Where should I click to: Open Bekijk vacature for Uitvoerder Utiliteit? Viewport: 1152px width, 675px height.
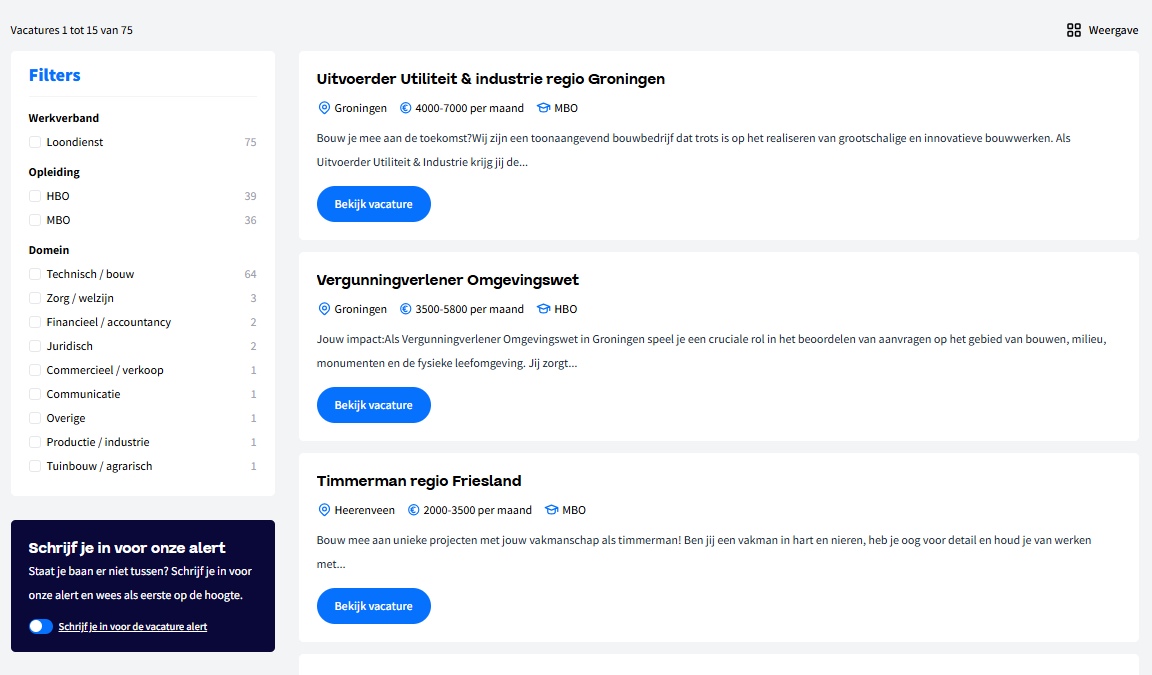(373, 204)
